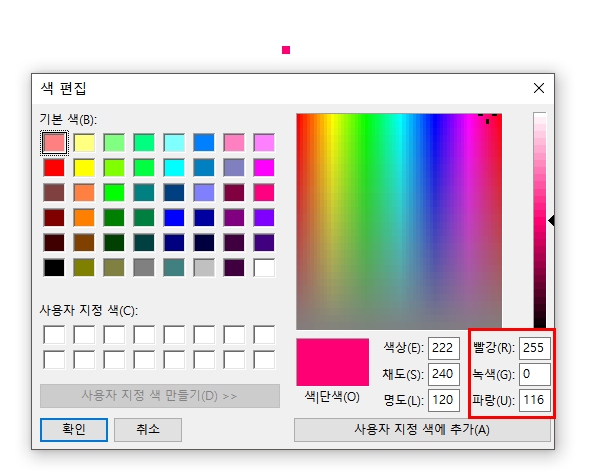Select the pure red basic color swatch
Viewport: 593px width, 473px height.
point(54,168)
